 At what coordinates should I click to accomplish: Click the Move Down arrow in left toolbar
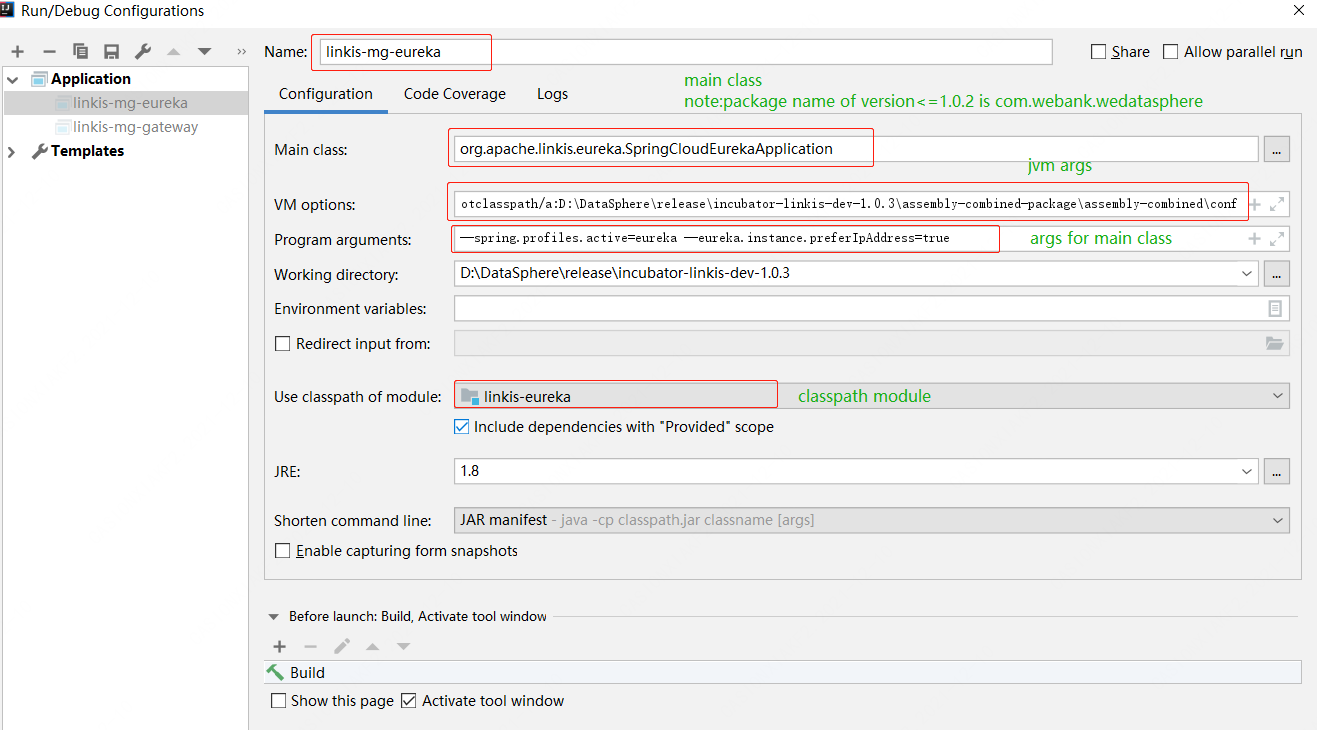coord(204,51)
